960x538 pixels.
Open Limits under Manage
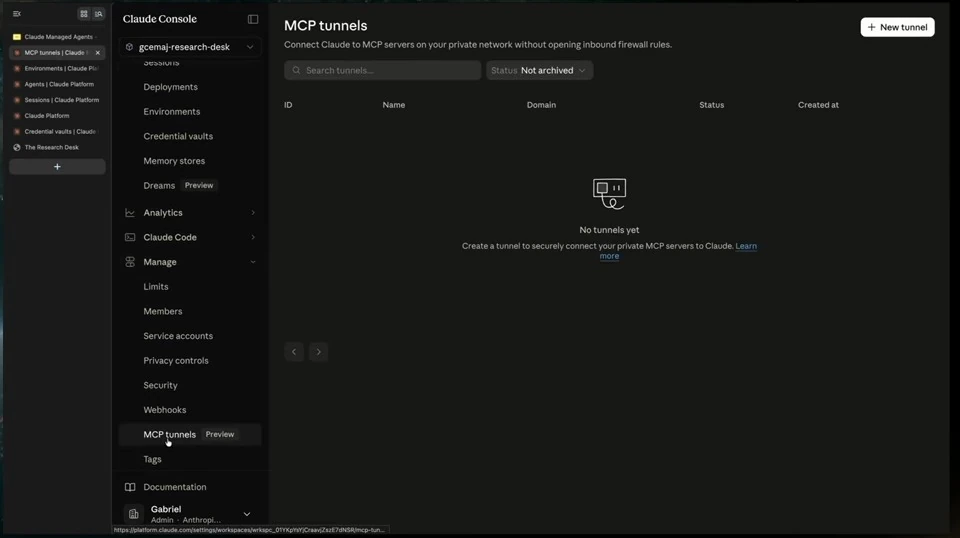coord(156,286)
